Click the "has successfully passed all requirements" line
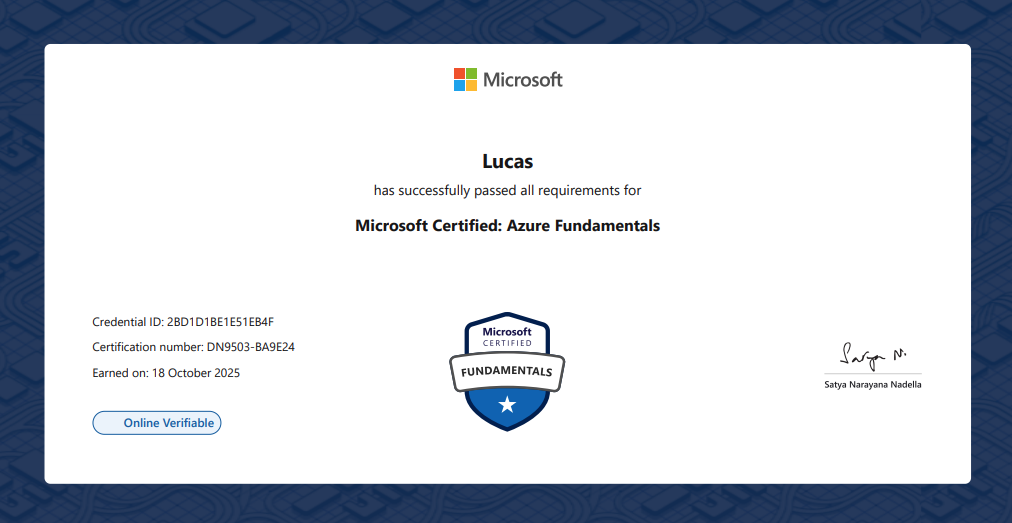 507,190
